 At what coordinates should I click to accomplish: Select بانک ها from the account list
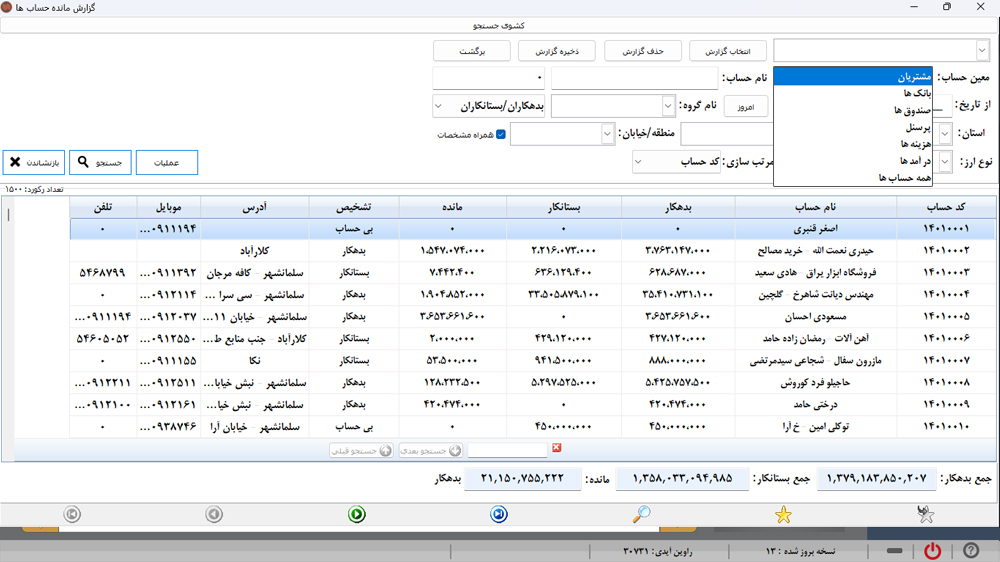(916, 93)
